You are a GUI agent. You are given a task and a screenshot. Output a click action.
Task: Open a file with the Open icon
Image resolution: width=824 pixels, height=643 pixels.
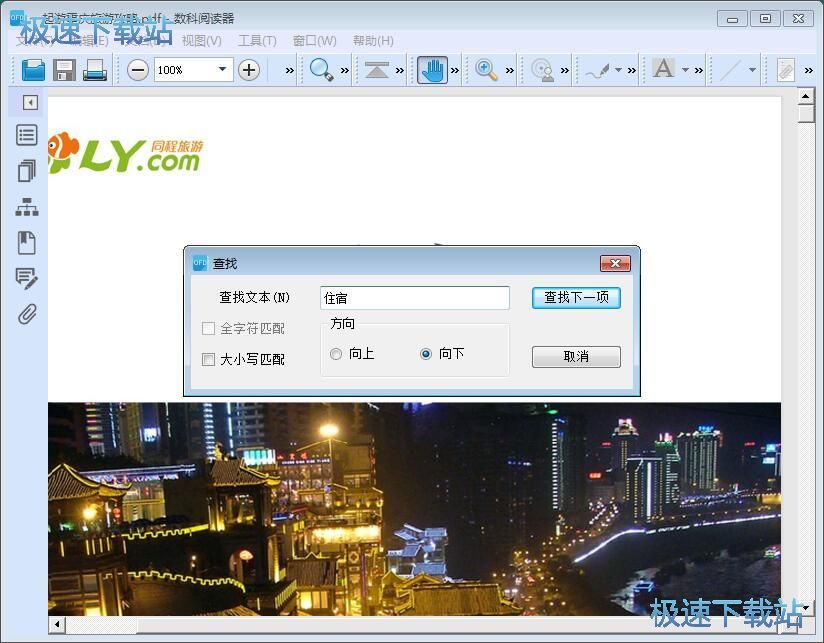coord(33,69)
